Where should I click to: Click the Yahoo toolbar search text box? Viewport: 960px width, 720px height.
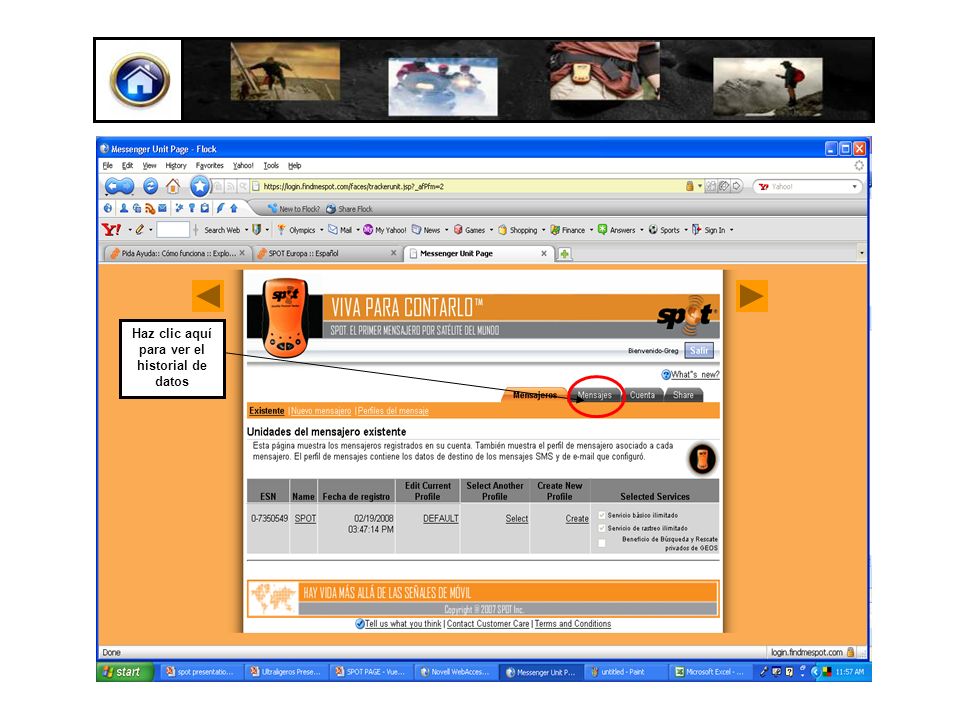[173, 230]
